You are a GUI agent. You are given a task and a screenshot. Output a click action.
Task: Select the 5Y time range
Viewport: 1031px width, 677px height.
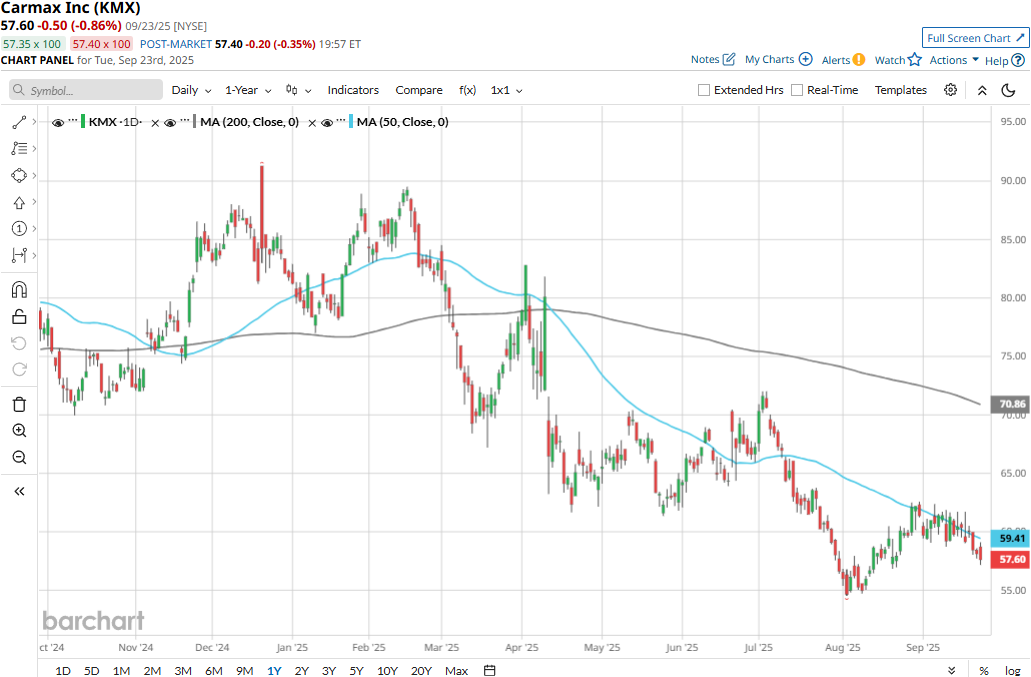click(x=356, y=670)
